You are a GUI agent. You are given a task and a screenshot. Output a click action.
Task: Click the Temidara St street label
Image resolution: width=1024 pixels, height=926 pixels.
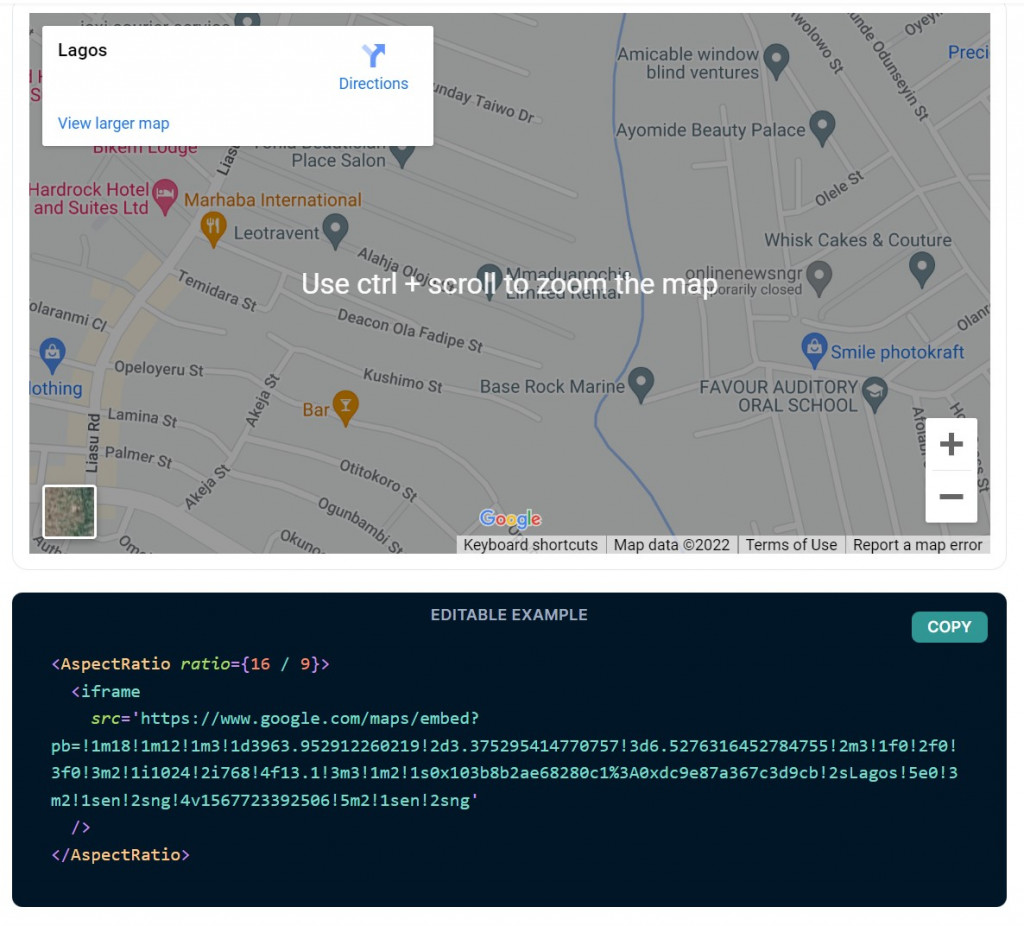pyautogui.click(x=217, y=290)
